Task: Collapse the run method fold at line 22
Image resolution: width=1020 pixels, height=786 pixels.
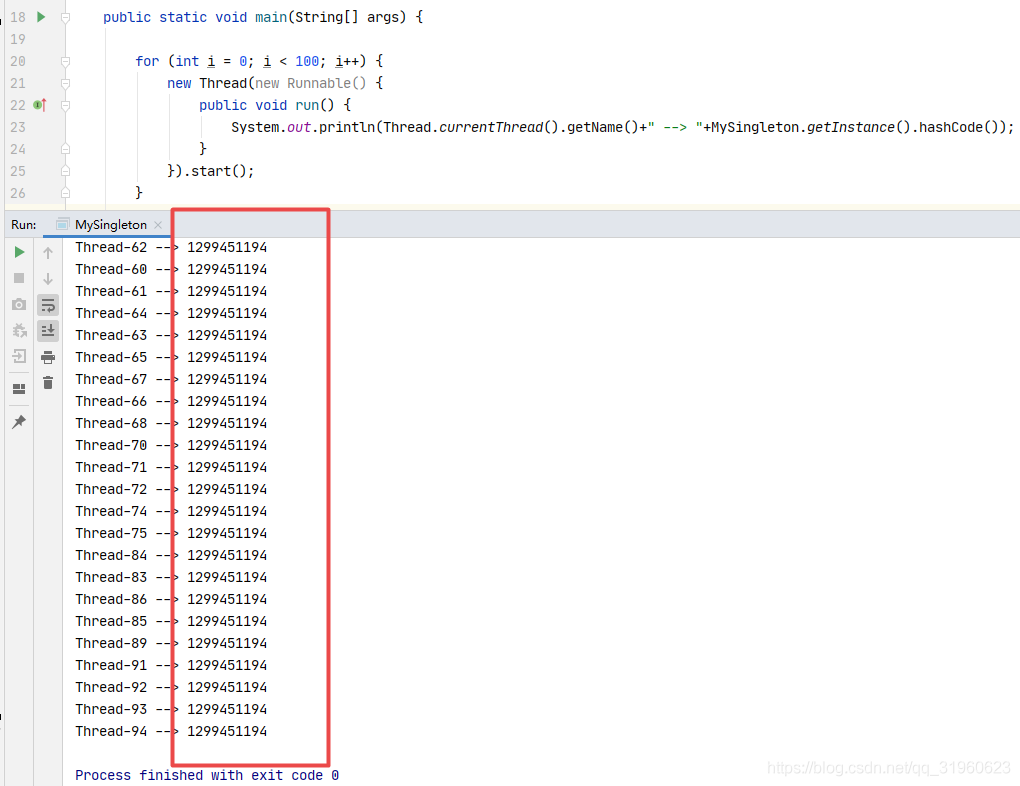Action: pos(65,105)
